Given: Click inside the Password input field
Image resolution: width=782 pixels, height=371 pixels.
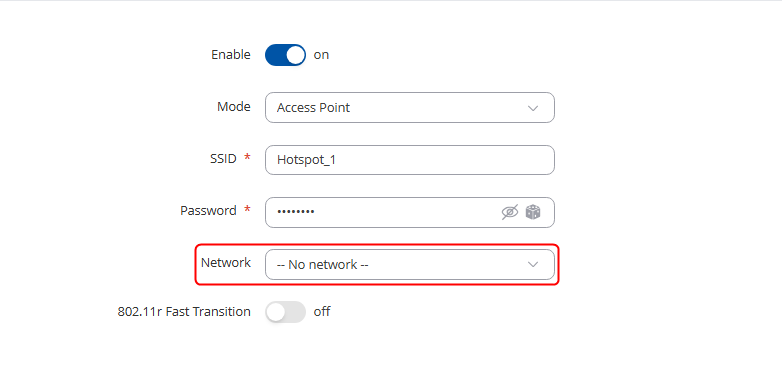Looking at the screenshot, I should click(x=382, y=212).
